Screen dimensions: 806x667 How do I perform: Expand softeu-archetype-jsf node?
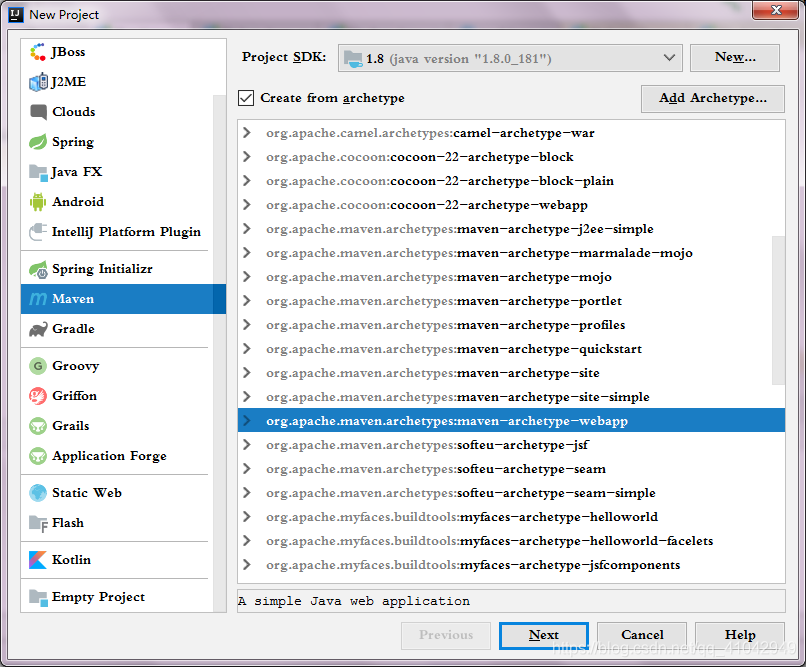click(x=247, y=444)
